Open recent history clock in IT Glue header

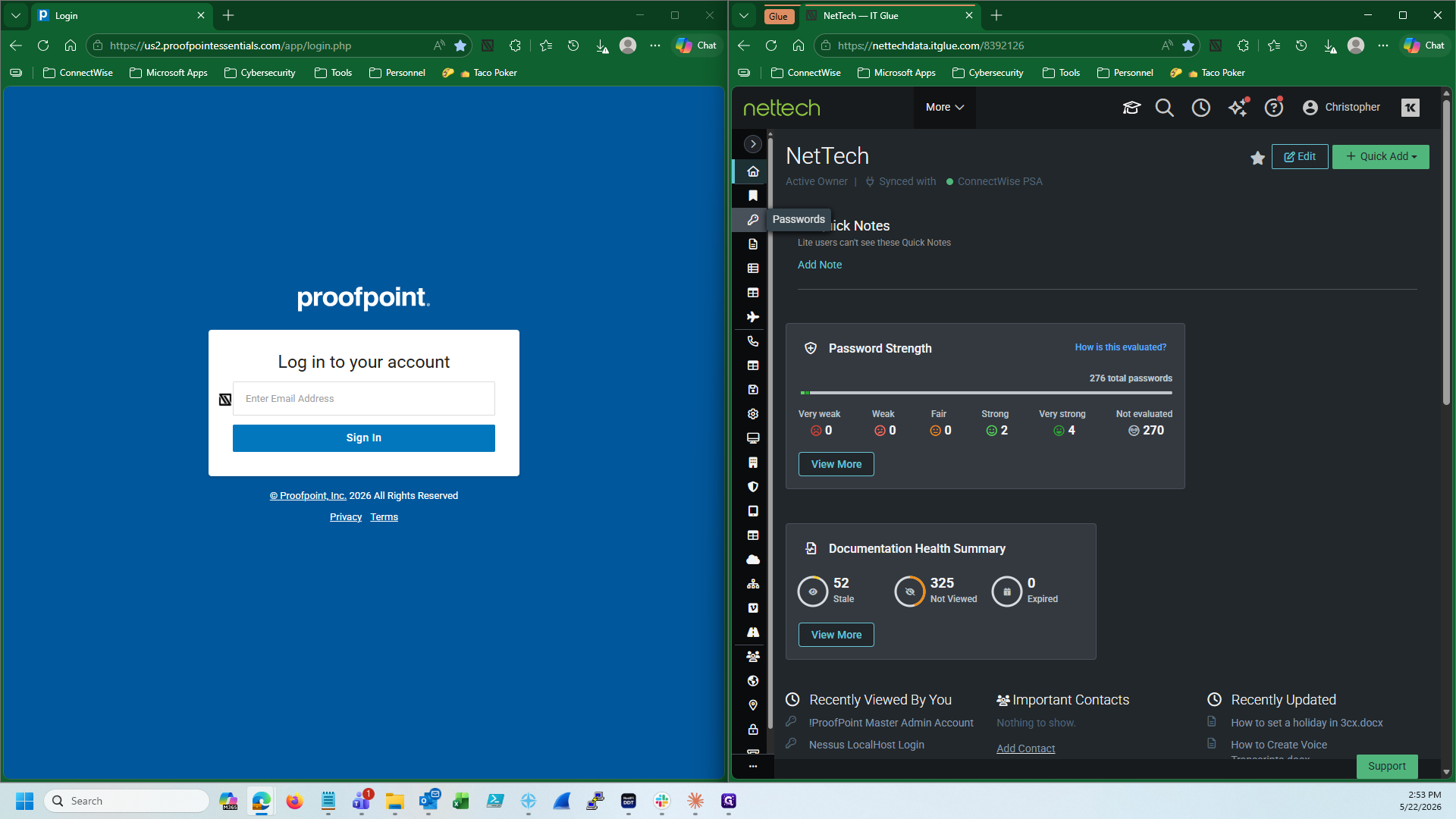pos(1200,108)
